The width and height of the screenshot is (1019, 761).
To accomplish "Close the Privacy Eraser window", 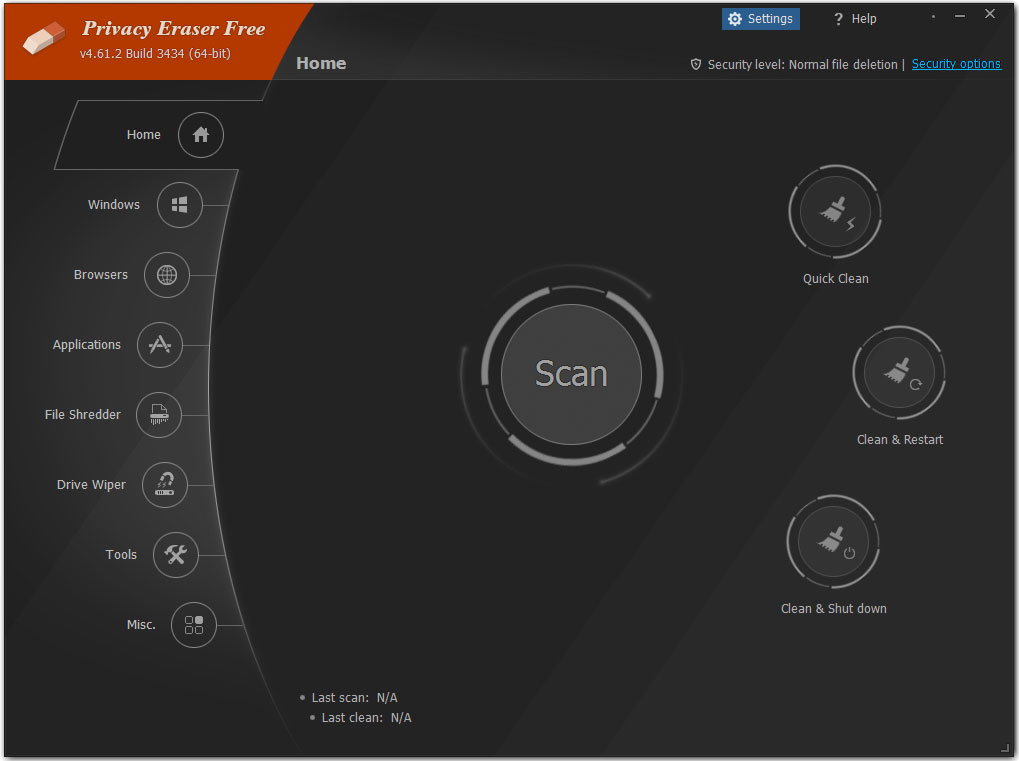I will tap(990, 14).
